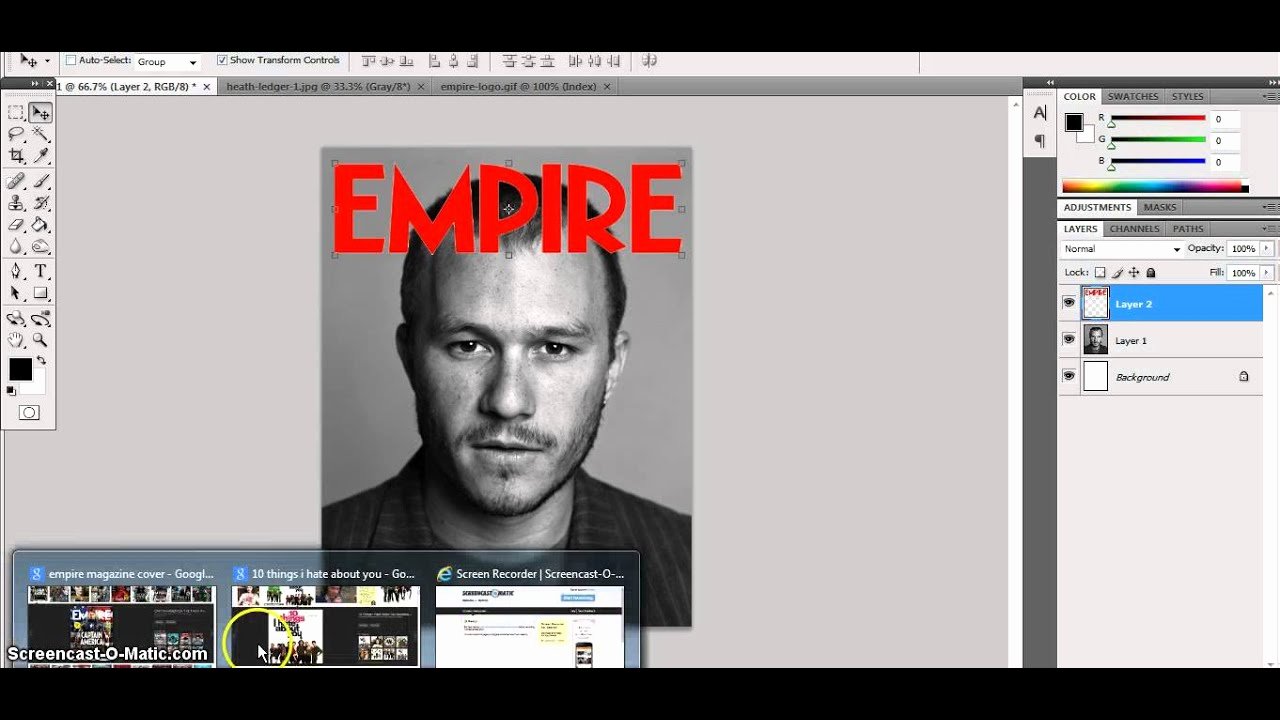Open Move tool preset picker arrow

pos(47,61)
